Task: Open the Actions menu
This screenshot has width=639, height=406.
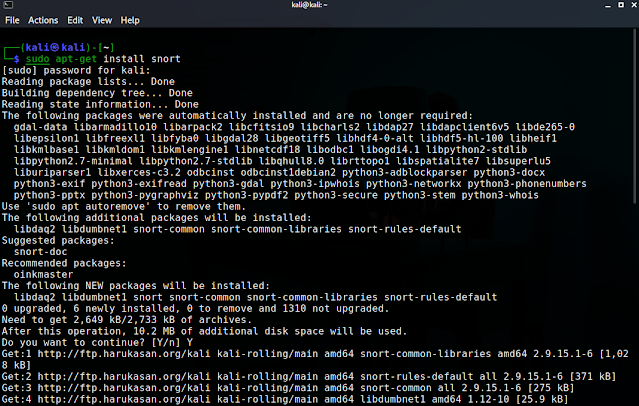Action: (x=43, y=20)
